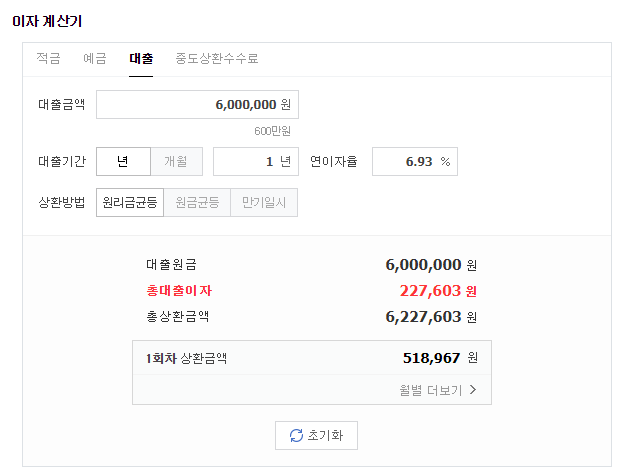Click the 1회차 상환금액 result row
626x475 pixels.
312,358
